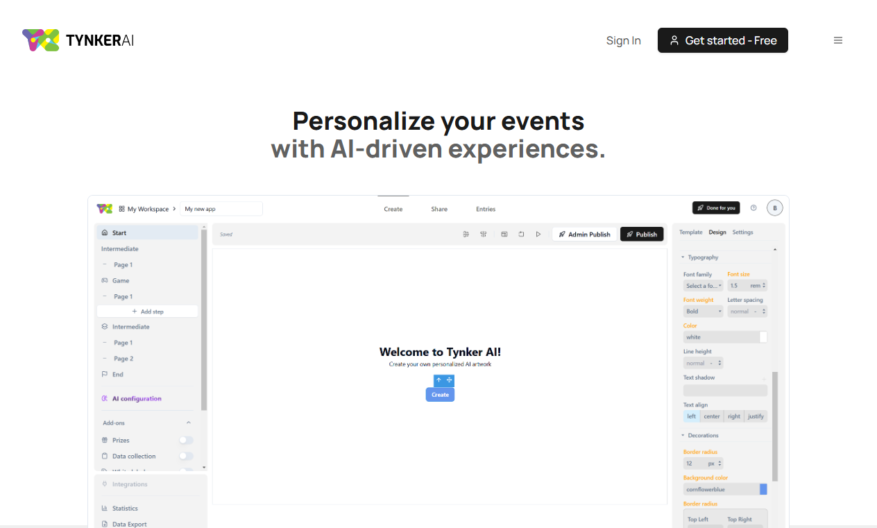Open the Letter spacing normal selector
Screen dimensions: 877x528
point(747,311)
